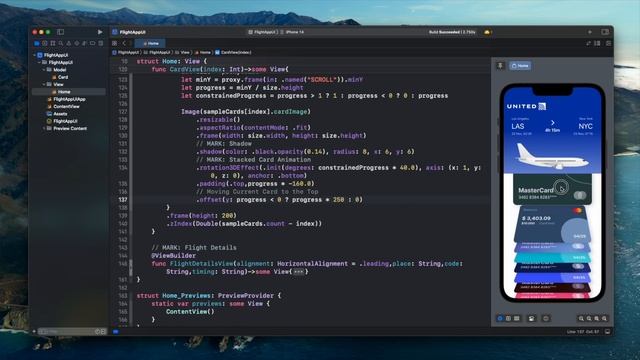Open the Report navigator
This screenshot has width=640, height=360.
click(x=100, y=43)
